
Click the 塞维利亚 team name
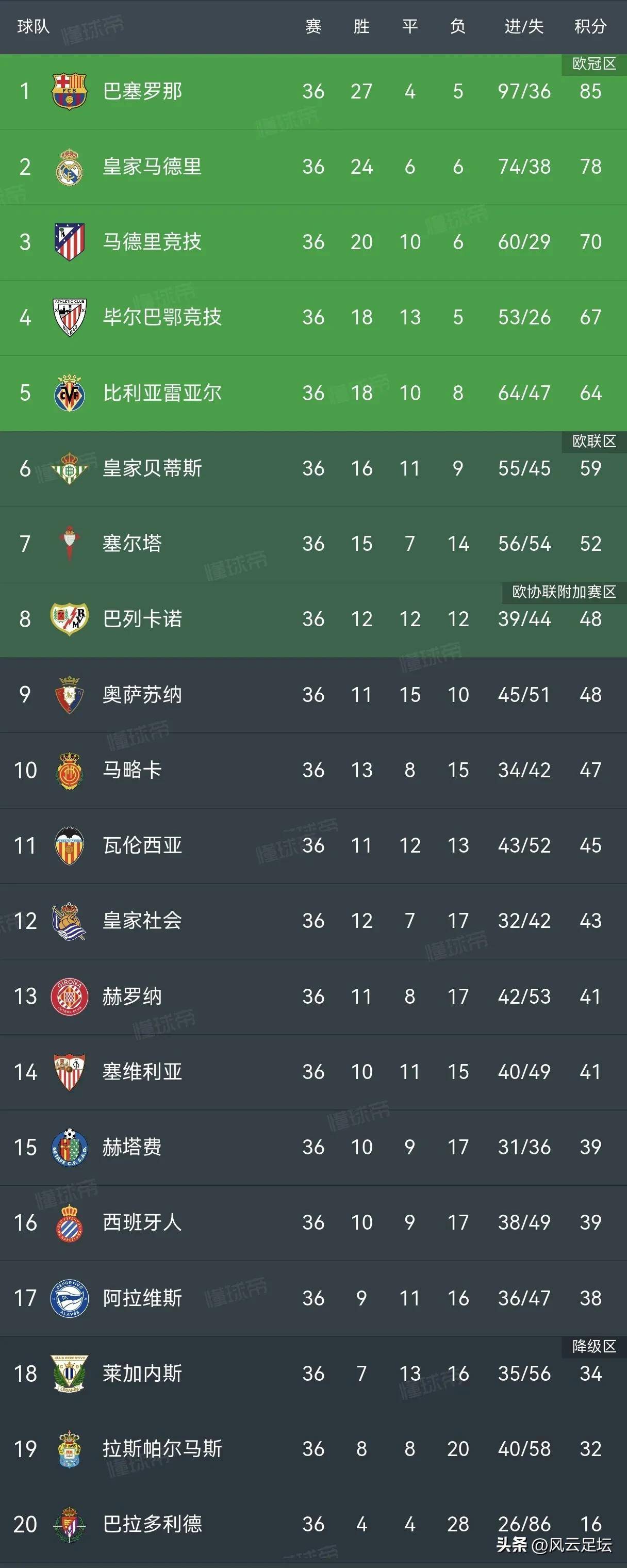[142, 1072]
